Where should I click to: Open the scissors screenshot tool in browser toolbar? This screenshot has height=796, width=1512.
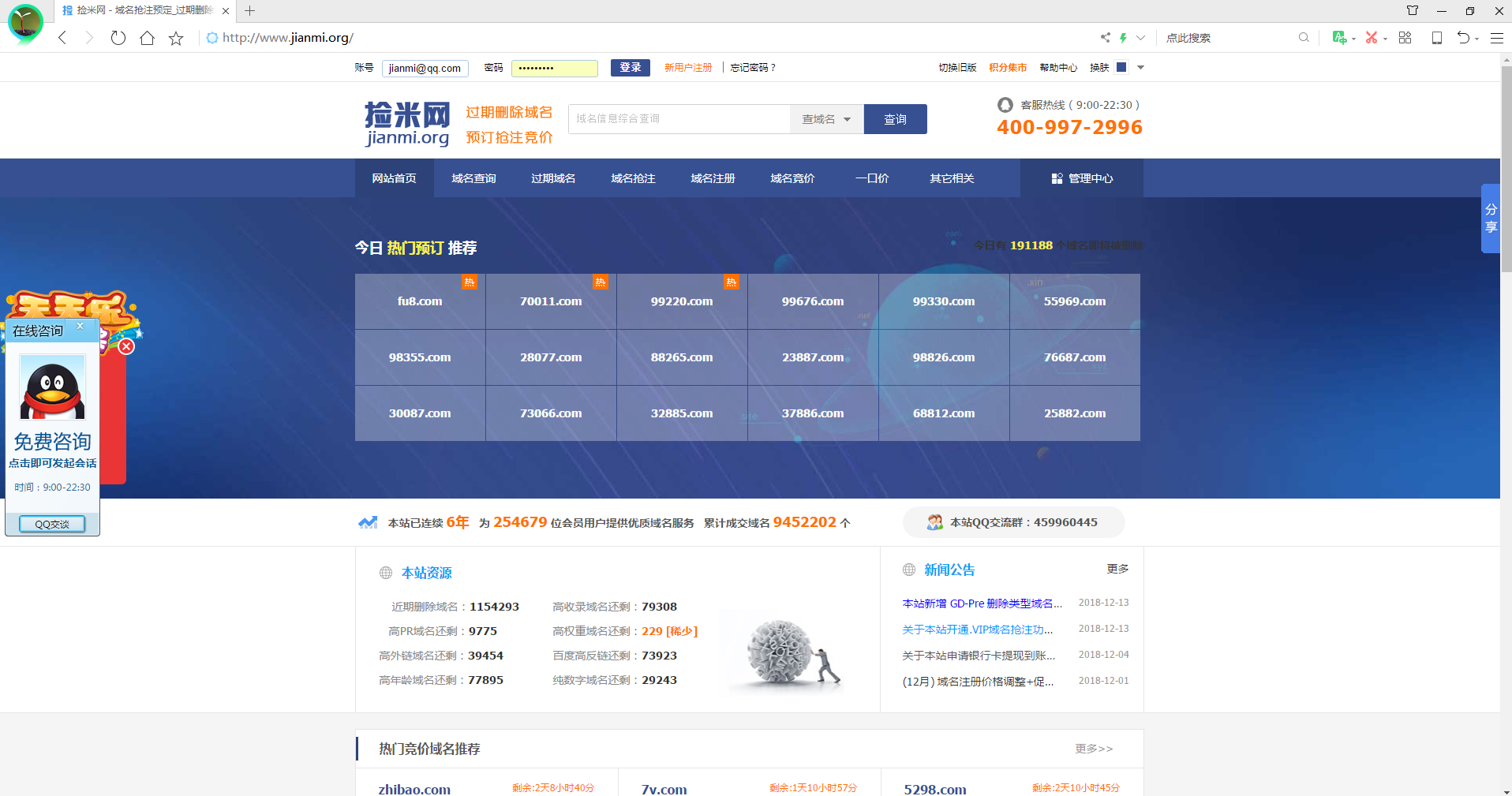click(x=1372, y=37)
